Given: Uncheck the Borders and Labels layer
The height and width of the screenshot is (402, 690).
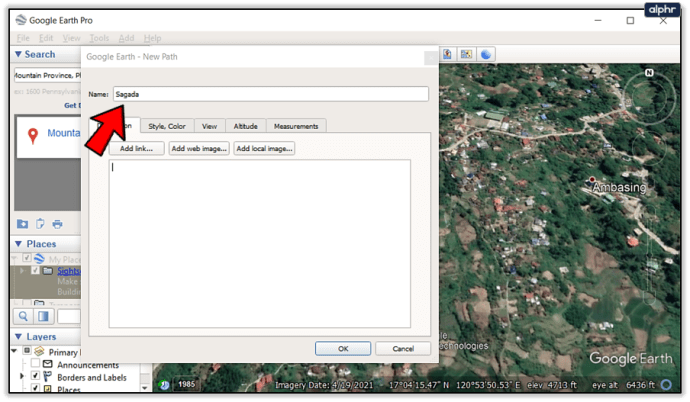Looking at the screenshot, I should (36, 377).
